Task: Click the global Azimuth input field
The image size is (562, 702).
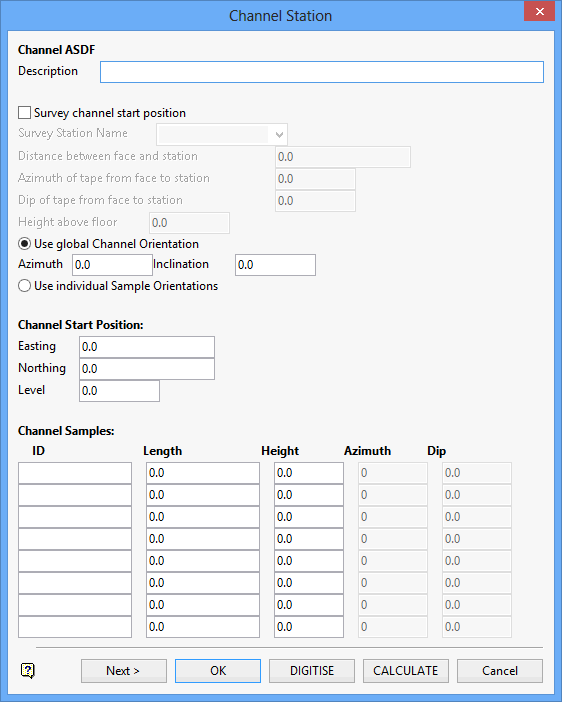Action: pos(112,265)
